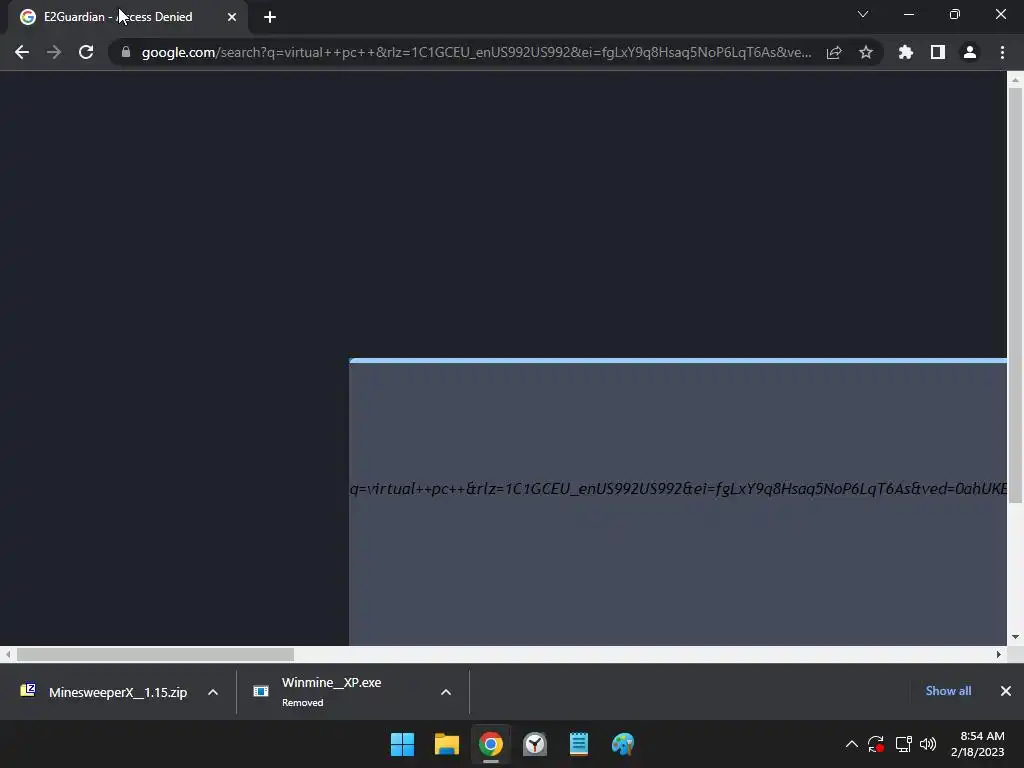
Task: Select the E2Guardian - Access Denied tab
Action: (127, 17)
